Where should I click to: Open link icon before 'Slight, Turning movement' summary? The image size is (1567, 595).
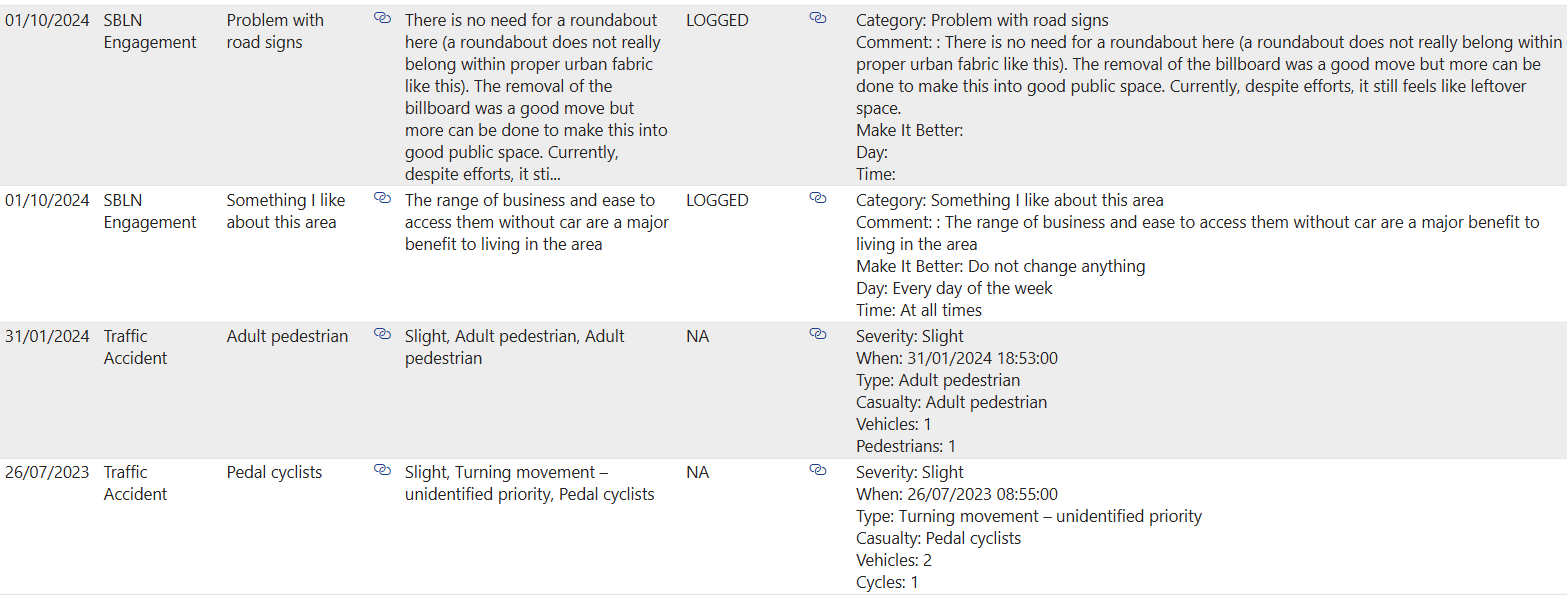(382, 470)
